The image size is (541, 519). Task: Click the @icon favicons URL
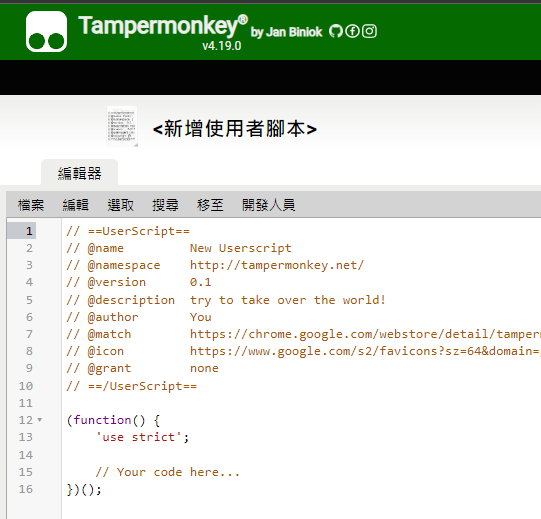(x=365, y=351)
